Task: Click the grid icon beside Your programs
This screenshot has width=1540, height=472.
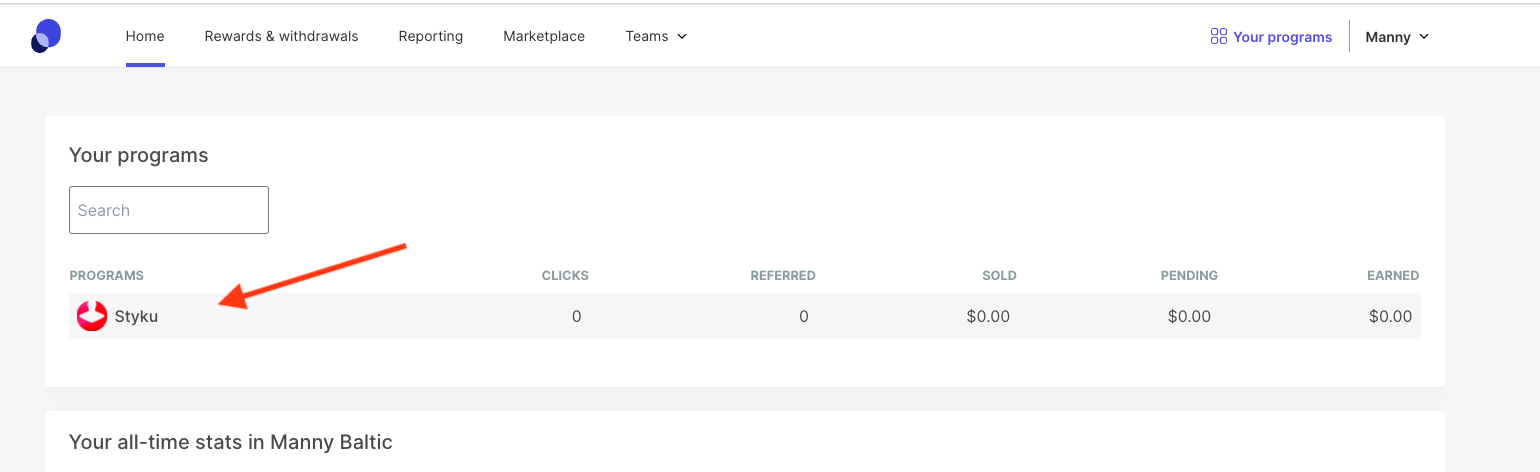Action: (x=1218, y=37)
